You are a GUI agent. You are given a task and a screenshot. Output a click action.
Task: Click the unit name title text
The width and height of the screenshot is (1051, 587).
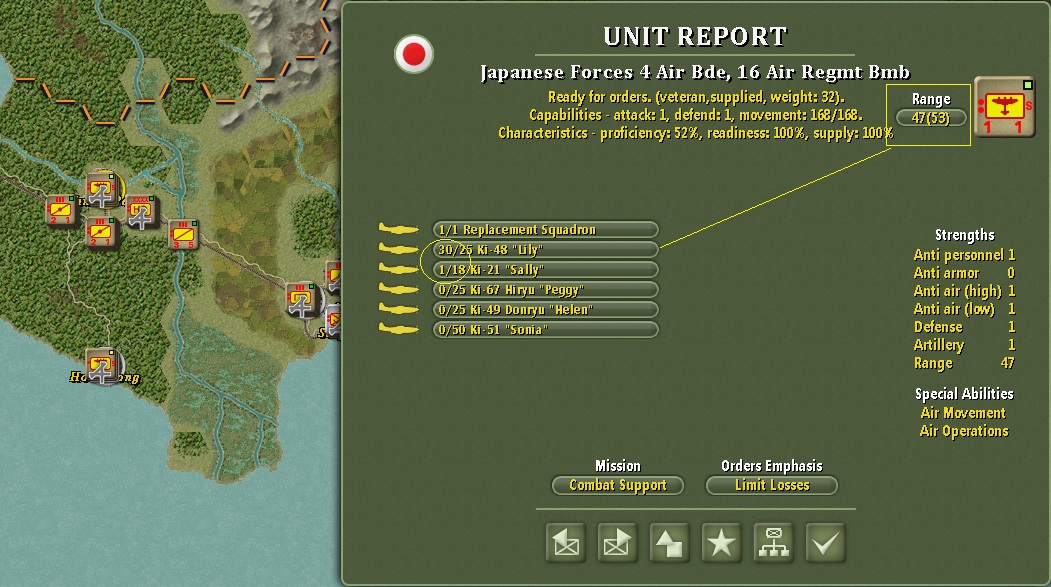[694, 72]
